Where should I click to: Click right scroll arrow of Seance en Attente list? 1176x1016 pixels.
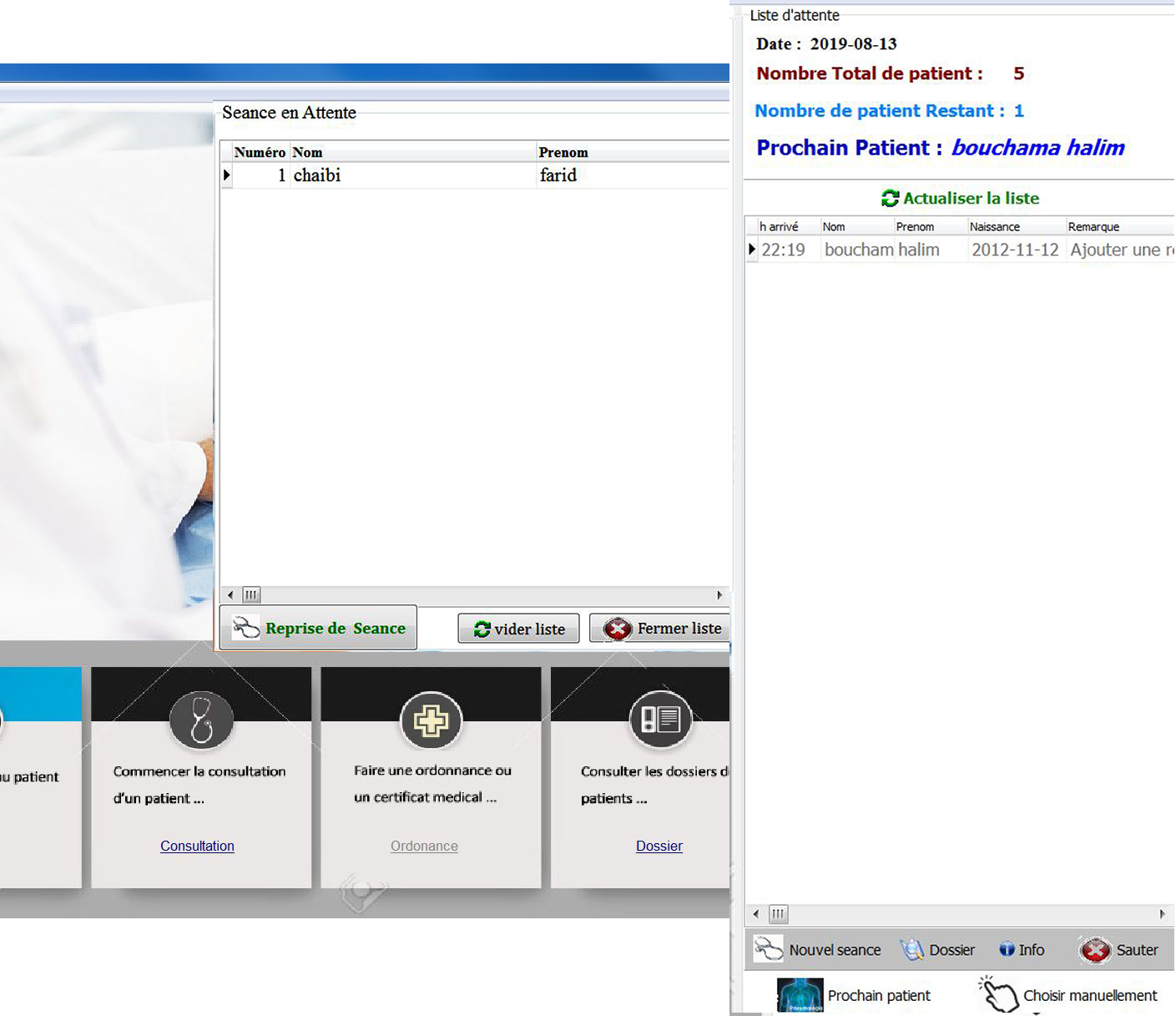click(719, 595)
